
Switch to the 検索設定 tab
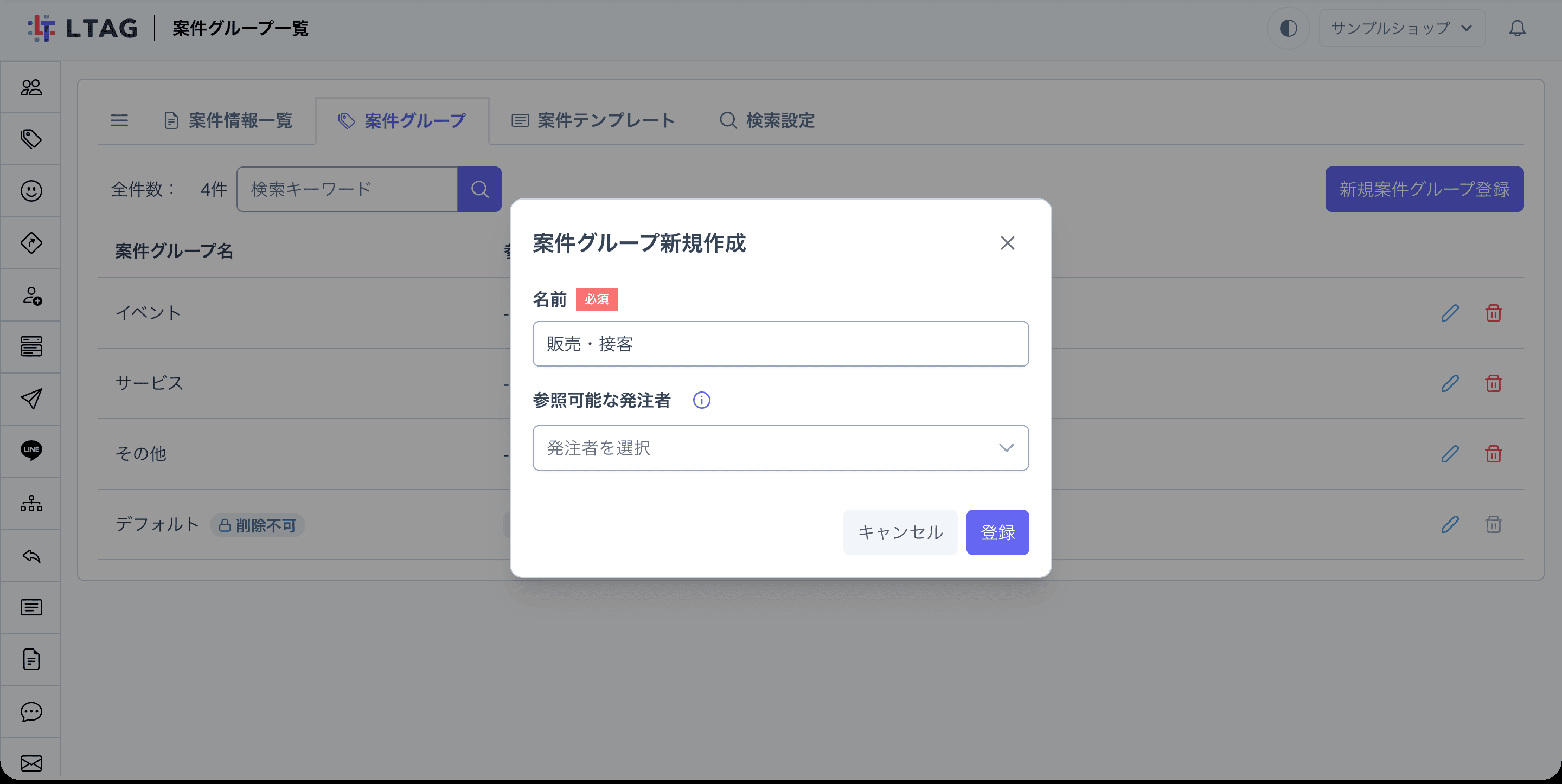(766, 120)
